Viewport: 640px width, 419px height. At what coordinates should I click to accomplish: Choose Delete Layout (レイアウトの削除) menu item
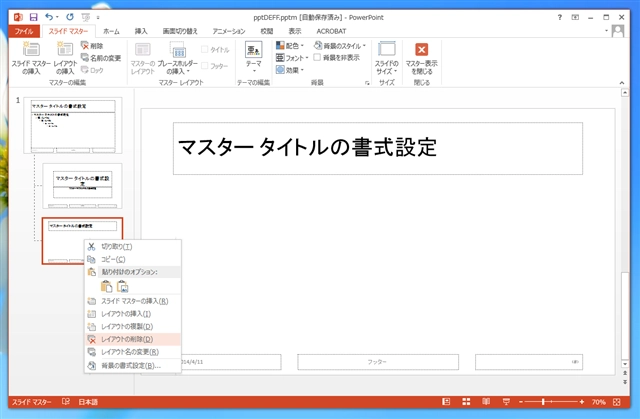point(133,339)
